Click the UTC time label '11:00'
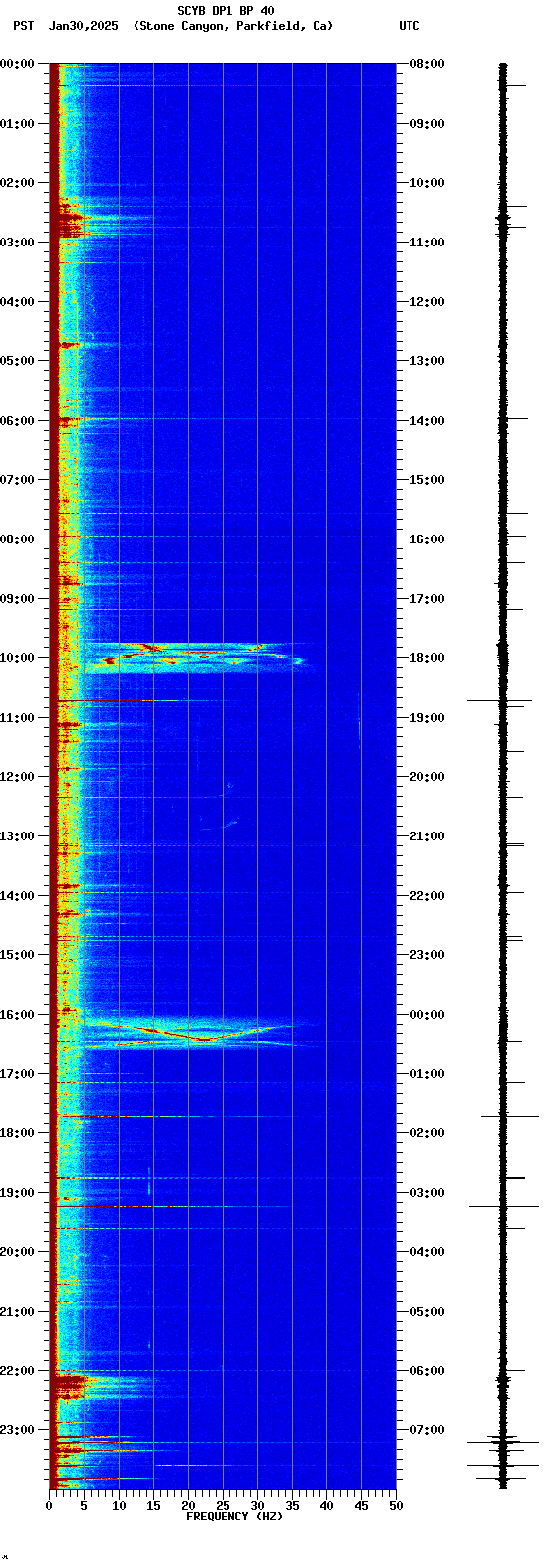The image size is (546, 1568). pyautogui.click(x=427, y=243)
